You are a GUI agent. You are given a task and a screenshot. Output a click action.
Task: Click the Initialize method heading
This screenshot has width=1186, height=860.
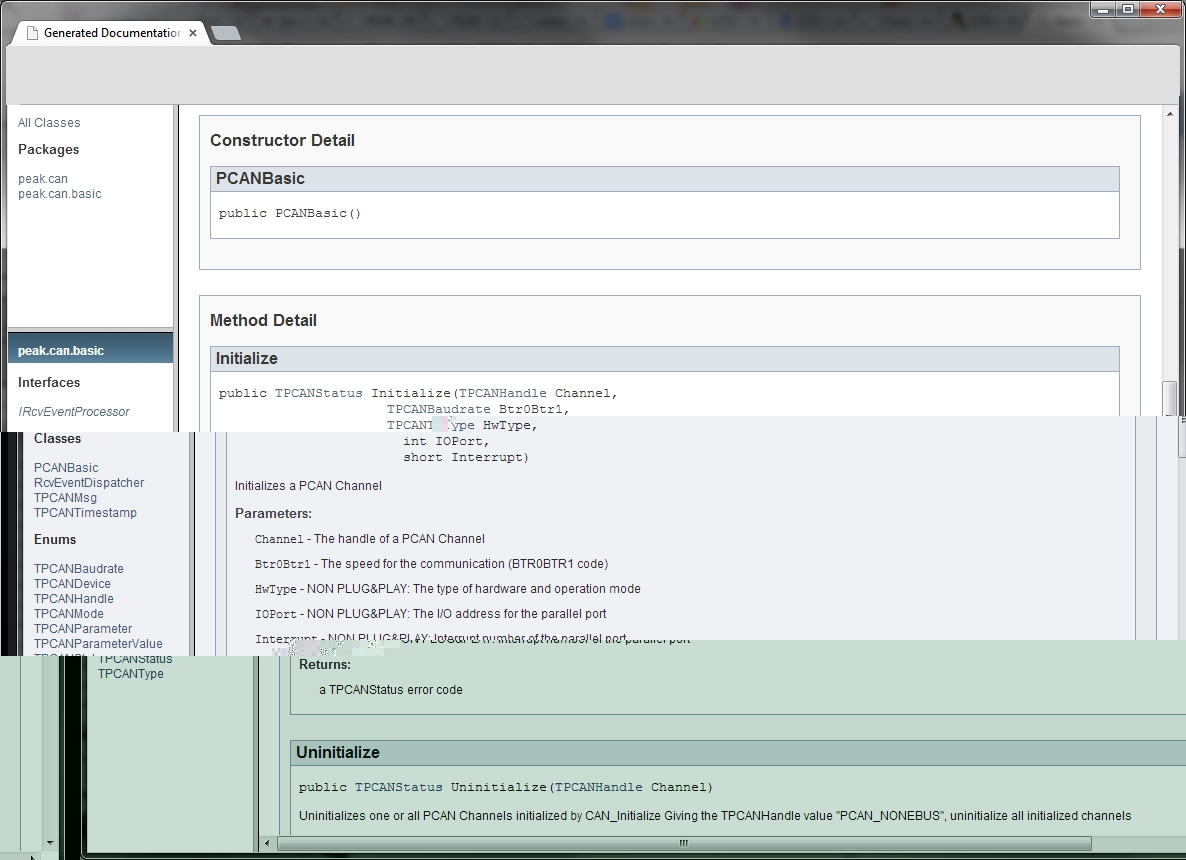click(x=247, y=359)
